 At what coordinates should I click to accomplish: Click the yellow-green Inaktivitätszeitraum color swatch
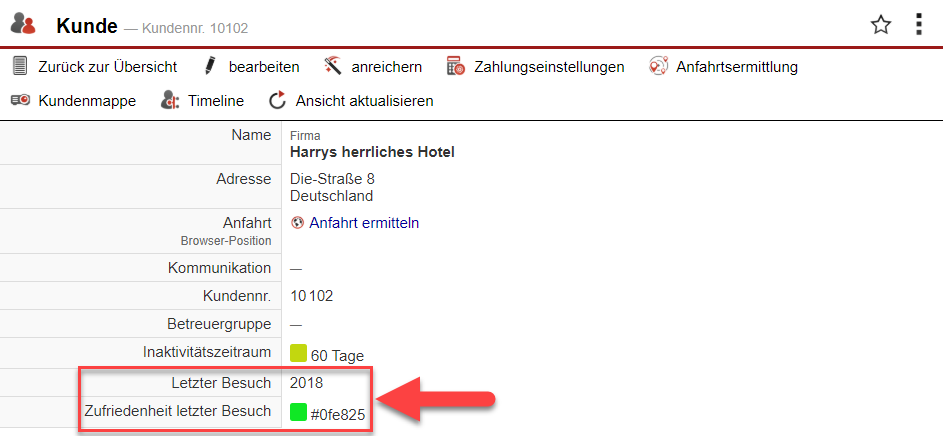298,354
